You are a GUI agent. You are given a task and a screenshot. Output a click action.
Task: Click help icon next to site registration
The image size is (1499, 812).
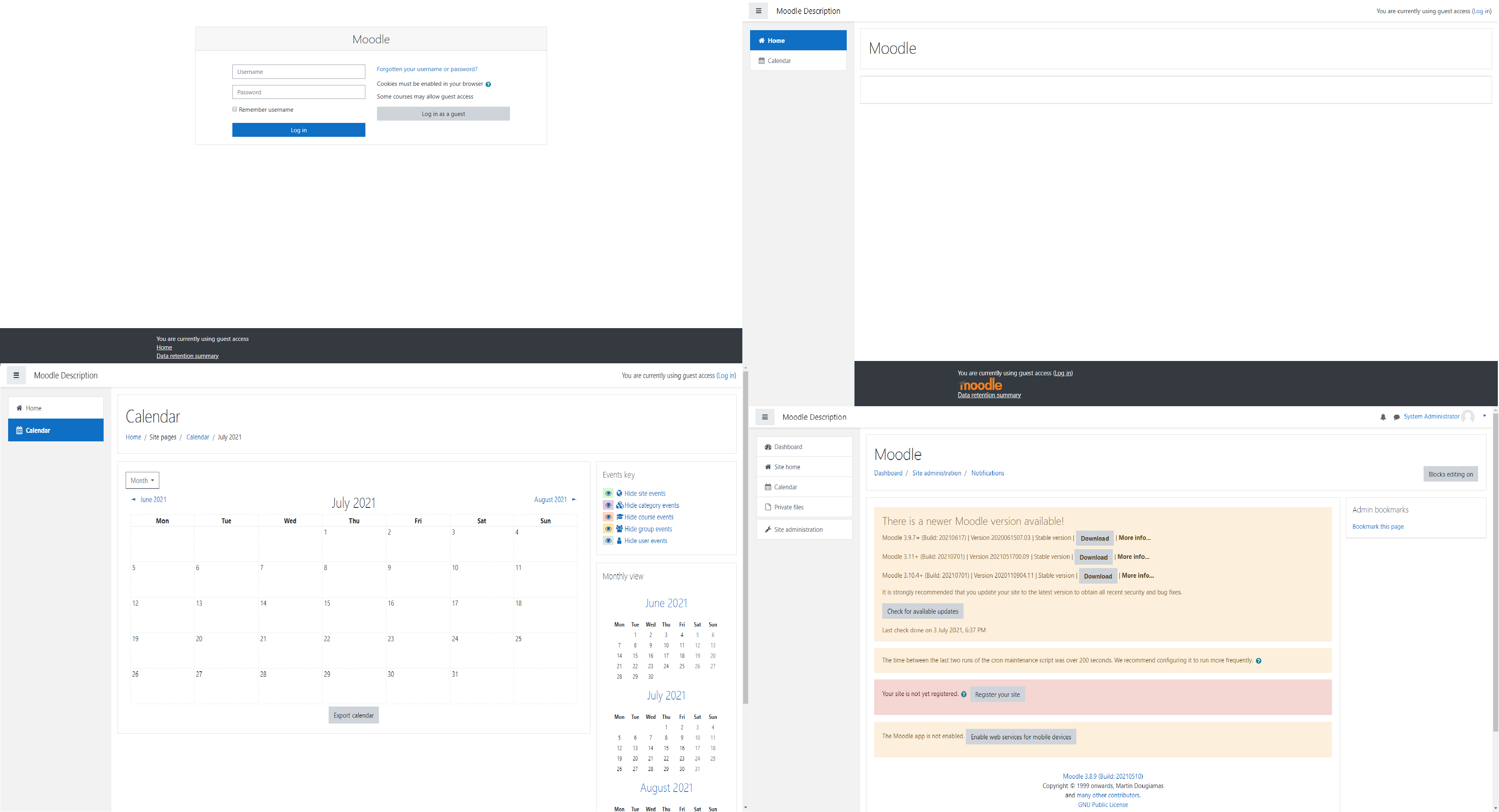pyautogui.click(x=964, y=695)
